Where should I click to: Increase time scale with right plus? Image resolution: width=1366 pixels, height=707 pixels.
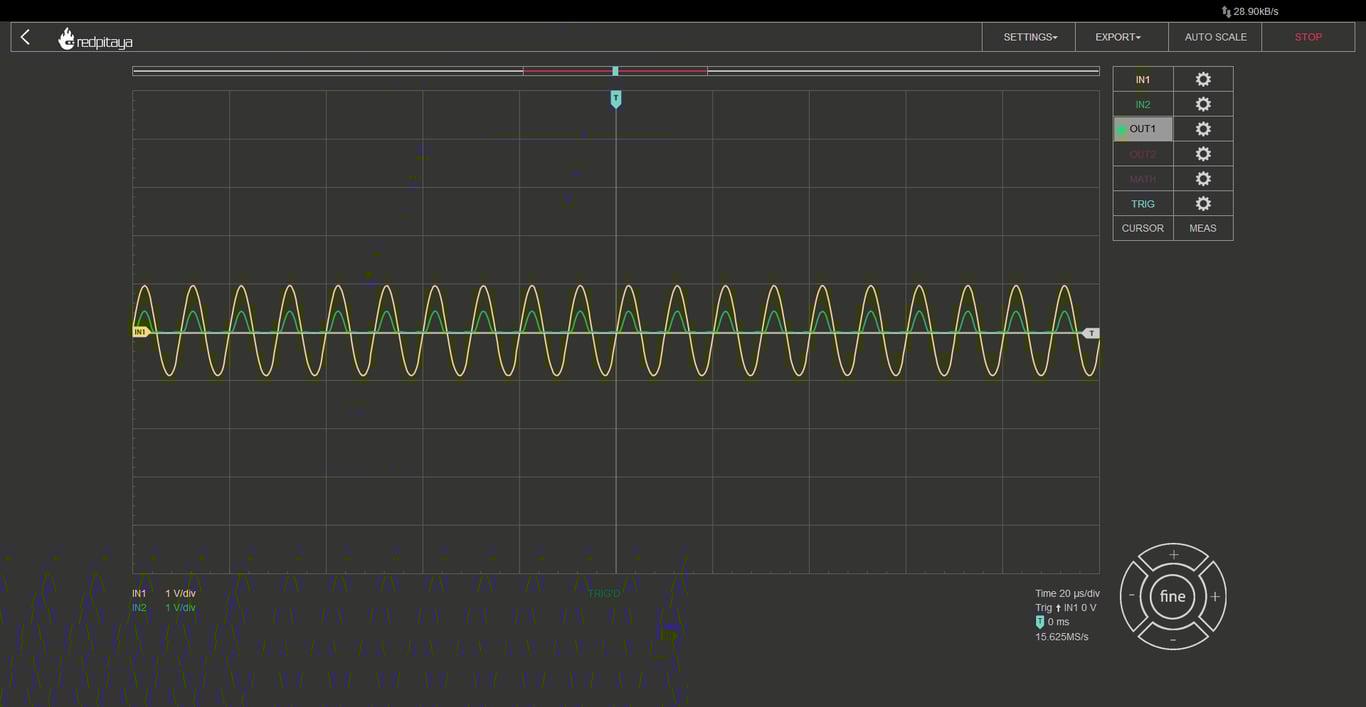tap(1215, 597)
